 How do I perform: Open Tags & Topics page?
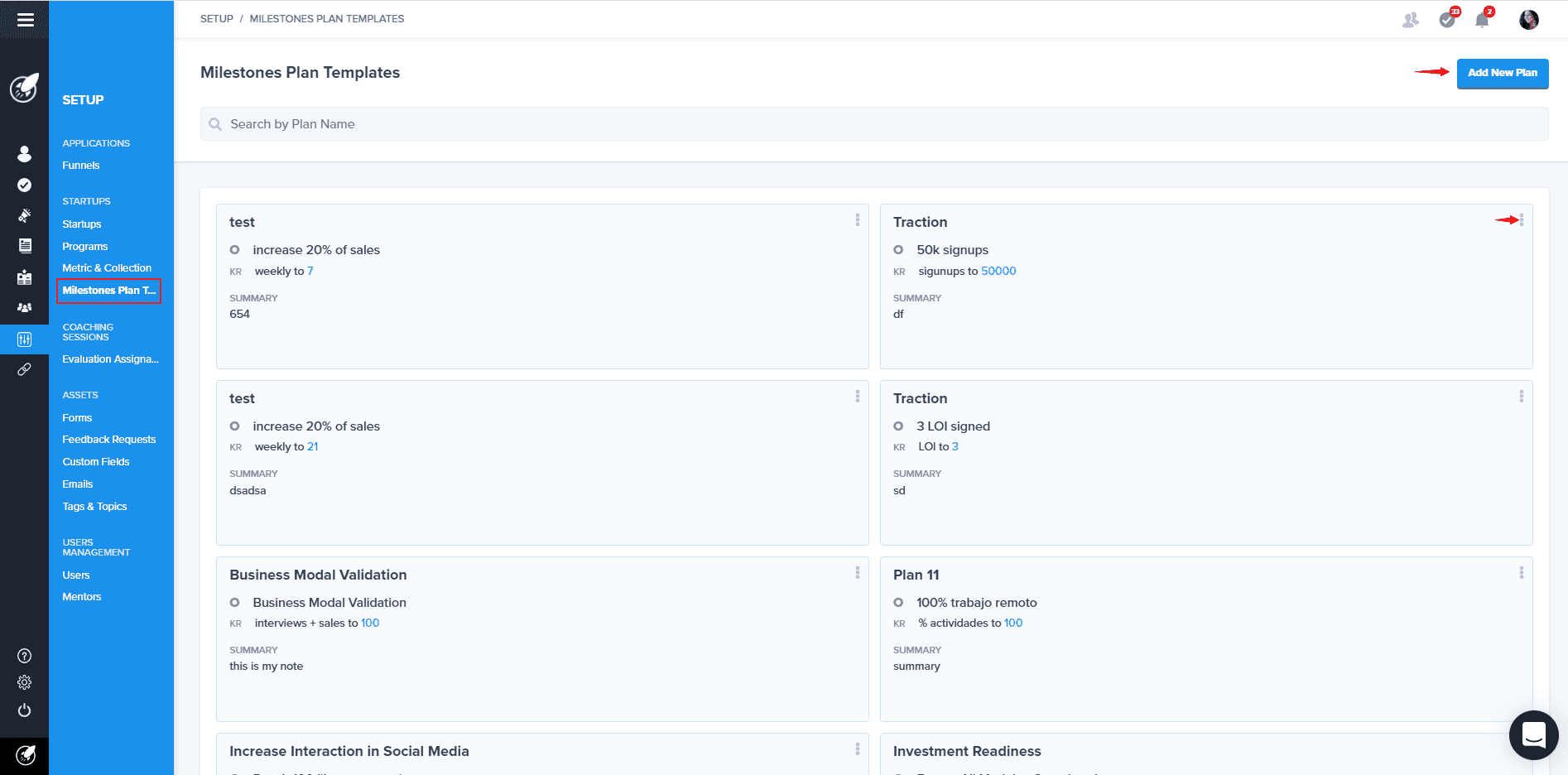point(94,507)
